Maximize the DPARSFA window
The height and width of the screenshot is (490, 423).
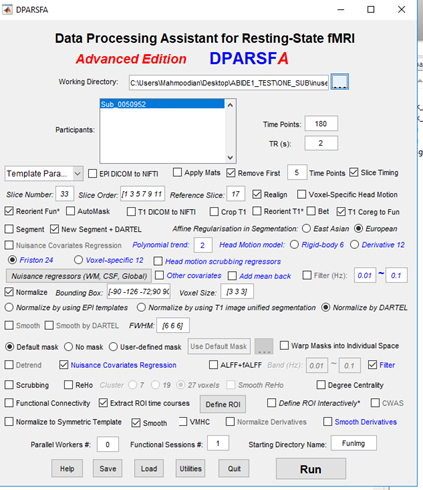pos(371,10)
